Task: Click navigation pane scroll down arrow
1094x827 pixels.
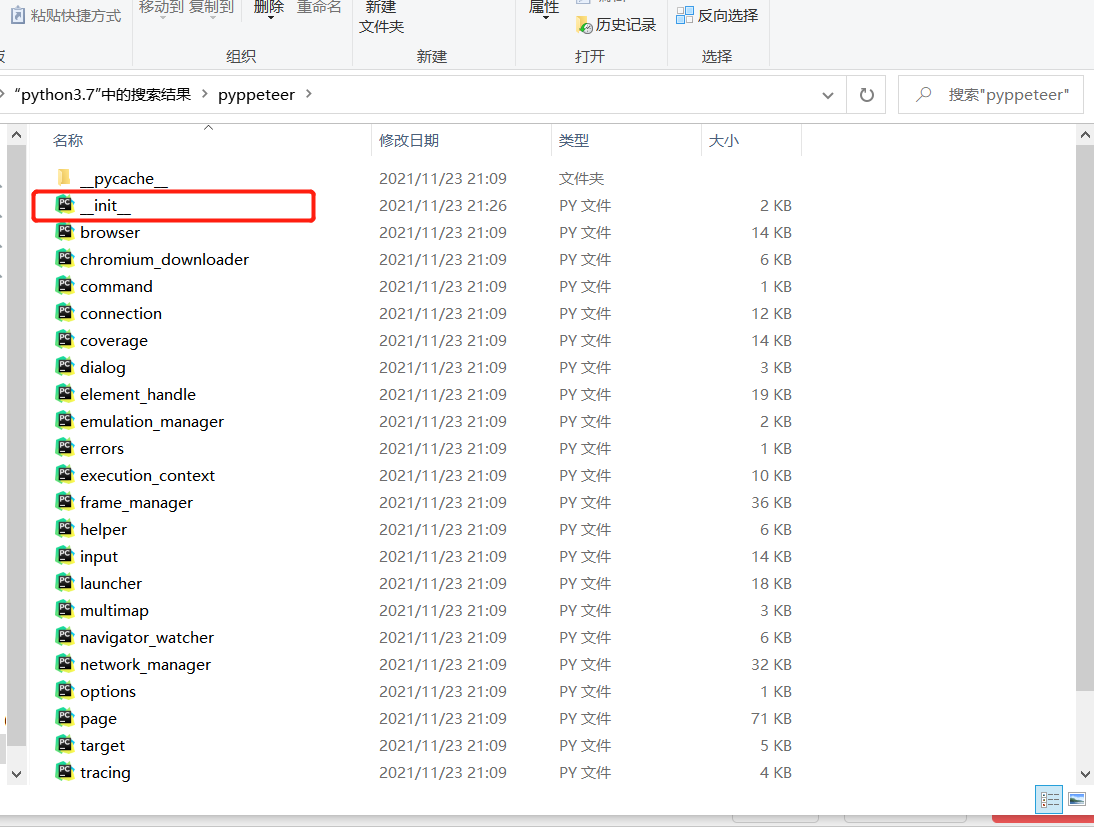Action: (x=17, y=773)
